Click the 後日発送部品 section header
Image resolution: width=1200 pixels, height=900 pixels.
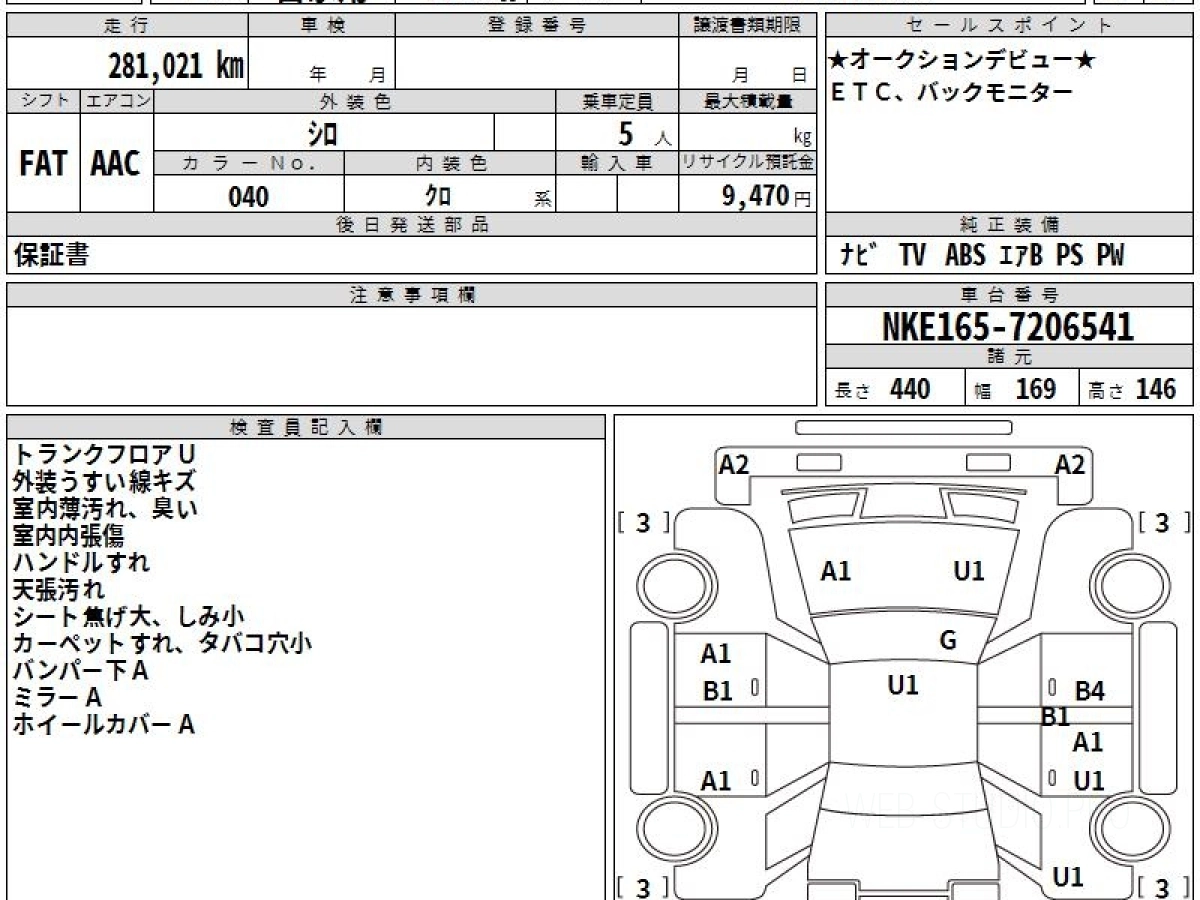411,225
